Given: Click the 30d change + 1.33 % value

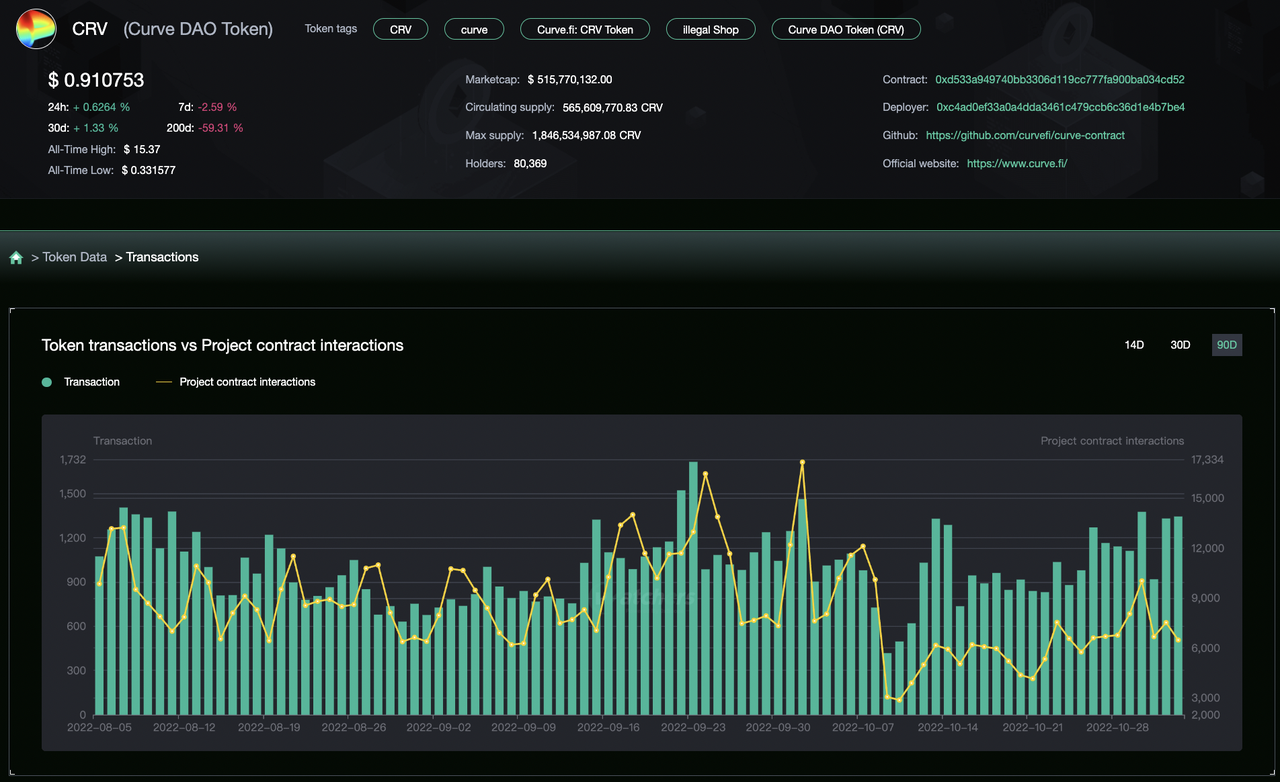Looking at the screenshot, I should (96, 128).
